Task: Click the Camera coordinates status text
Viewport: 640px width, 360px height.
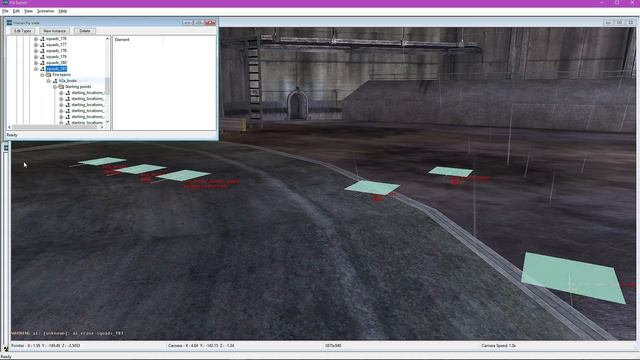Action: point(201,346)
